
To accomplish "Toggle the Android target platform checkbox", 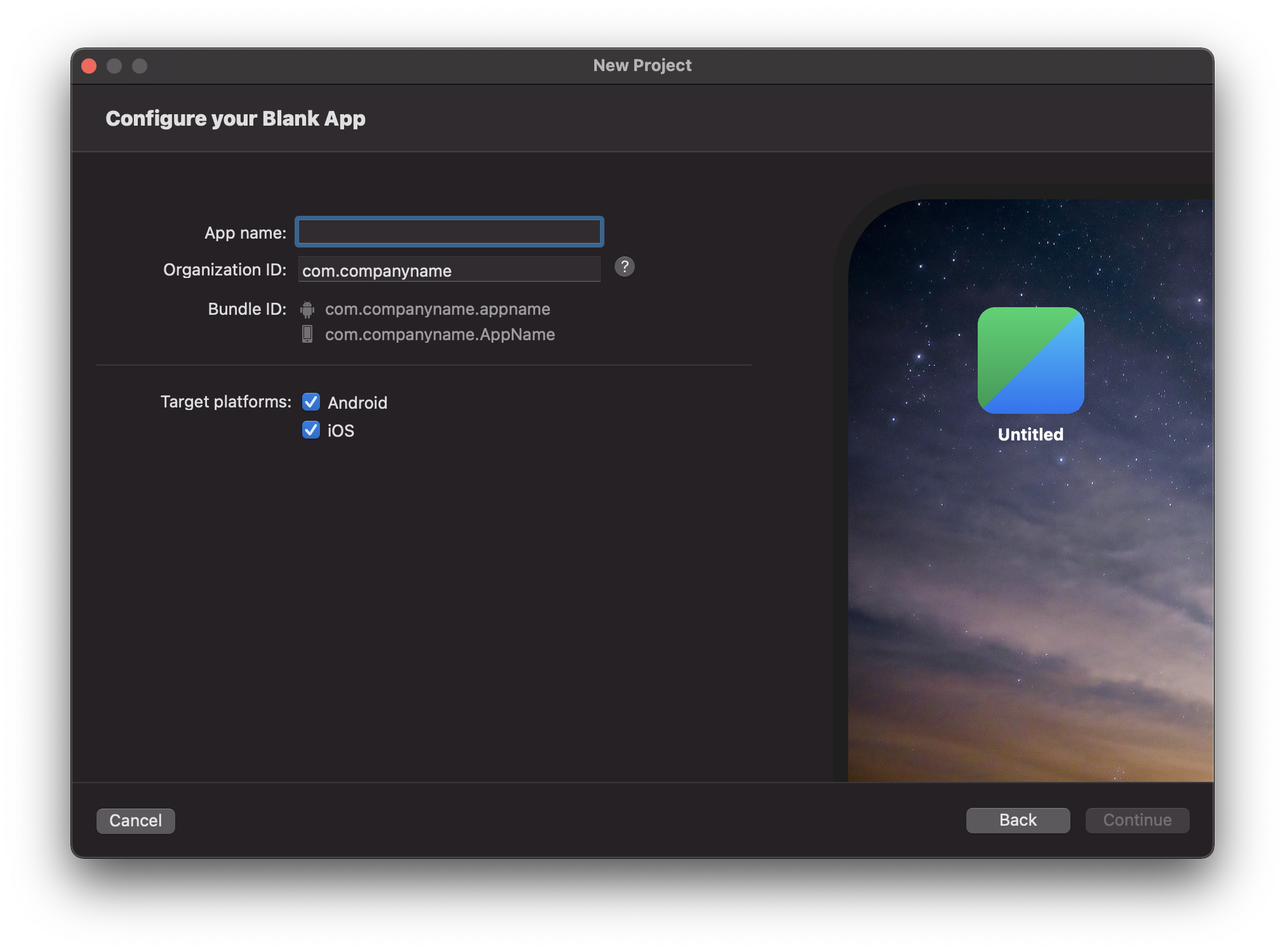I will [x=311, y=402].
